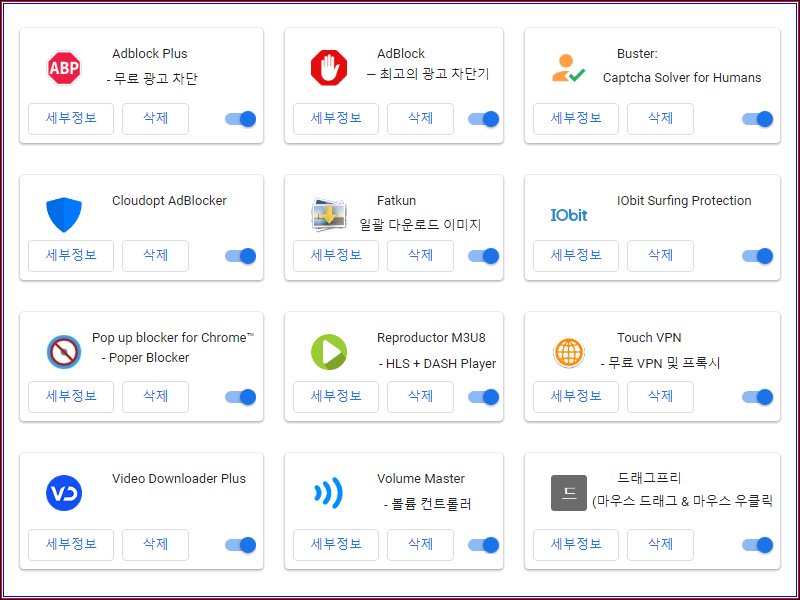This screenshot has height=600, width=800.
Task: Click the 'Cloudopt AdBlocker' name text
Action: click(x=169, y=201)
